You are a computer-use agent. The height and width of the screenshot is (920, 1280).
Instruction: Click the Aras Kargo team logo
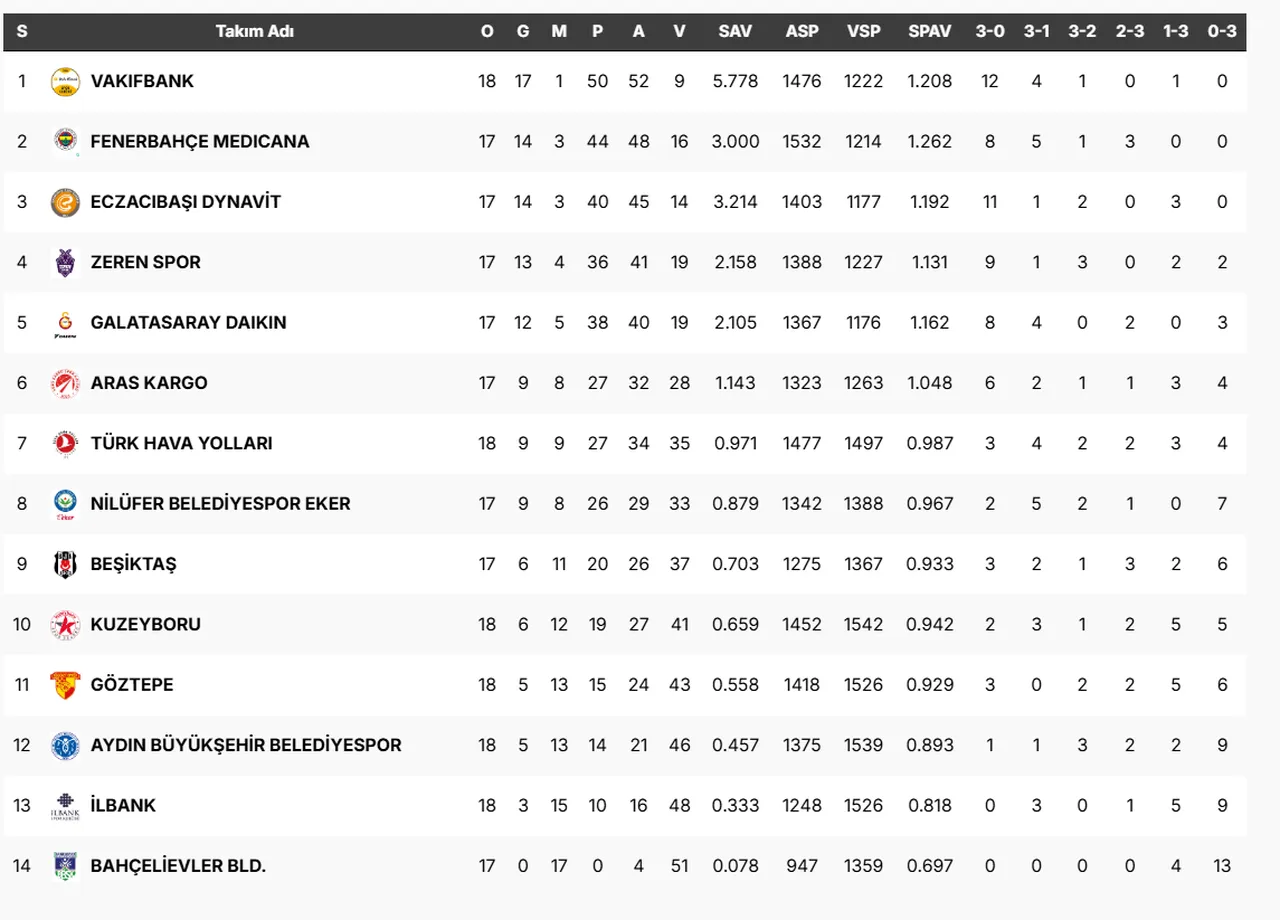65,384
